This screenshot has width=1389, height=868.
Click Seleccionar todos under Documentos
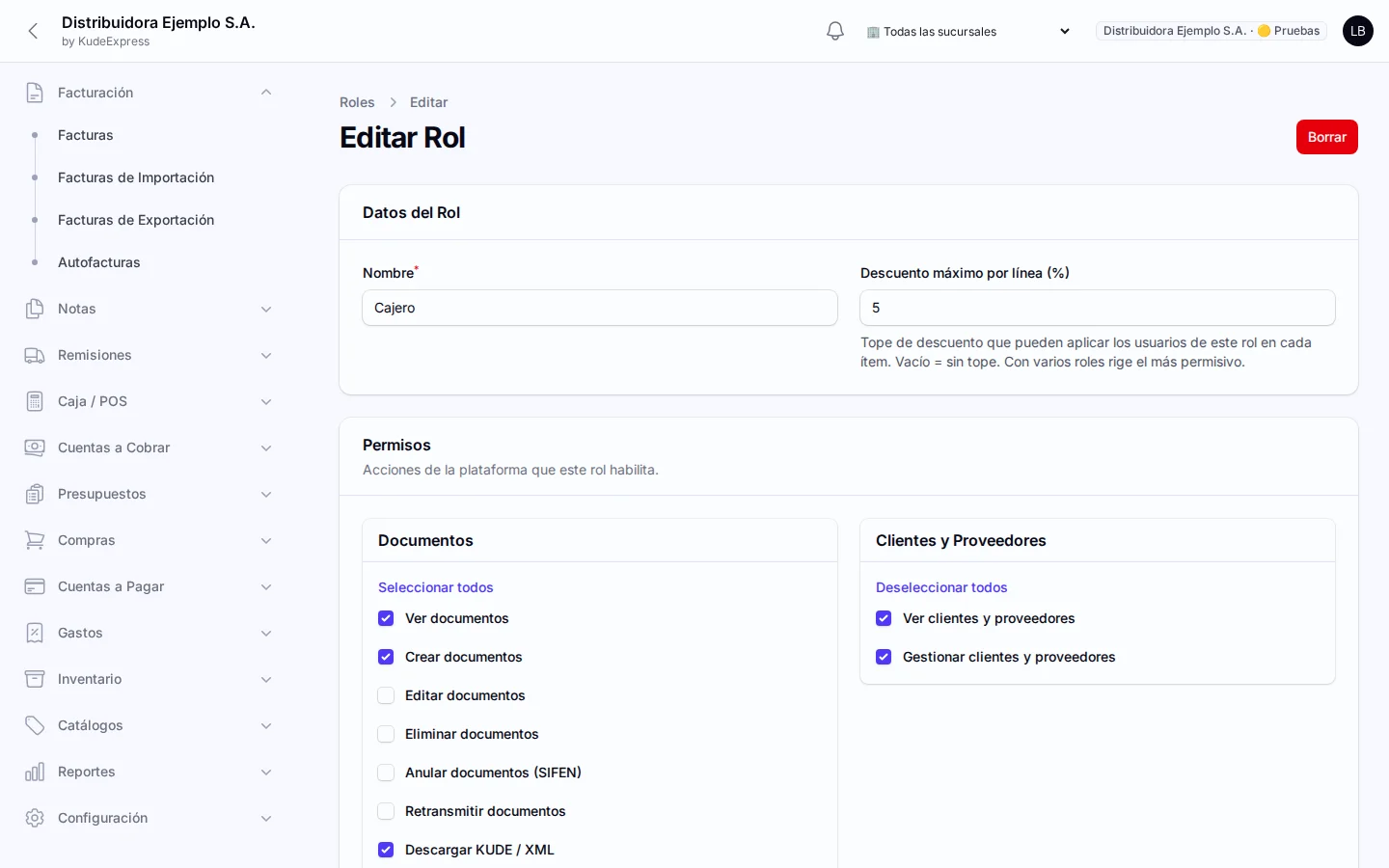(x=436, y=587)
